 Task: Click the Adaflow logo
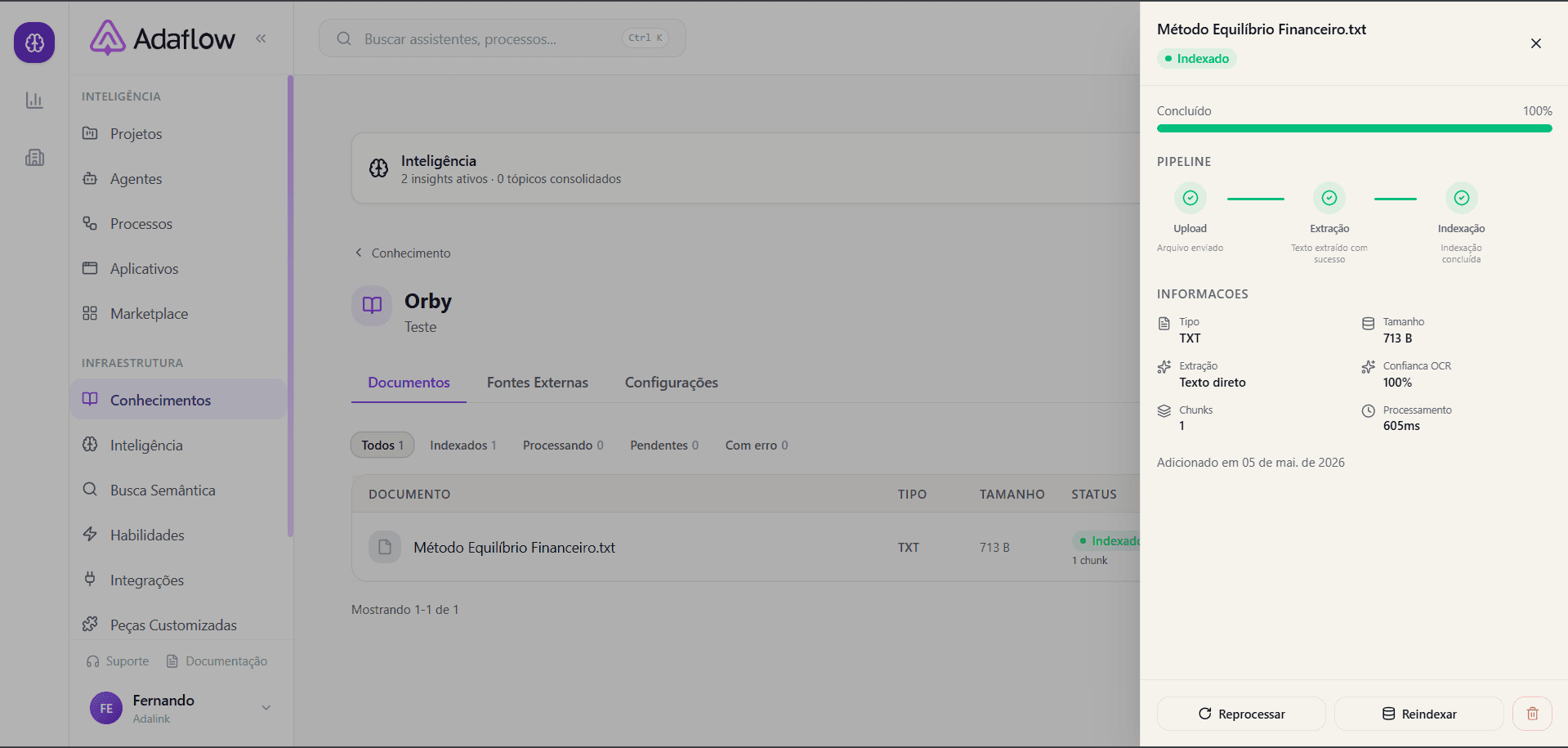163,38
